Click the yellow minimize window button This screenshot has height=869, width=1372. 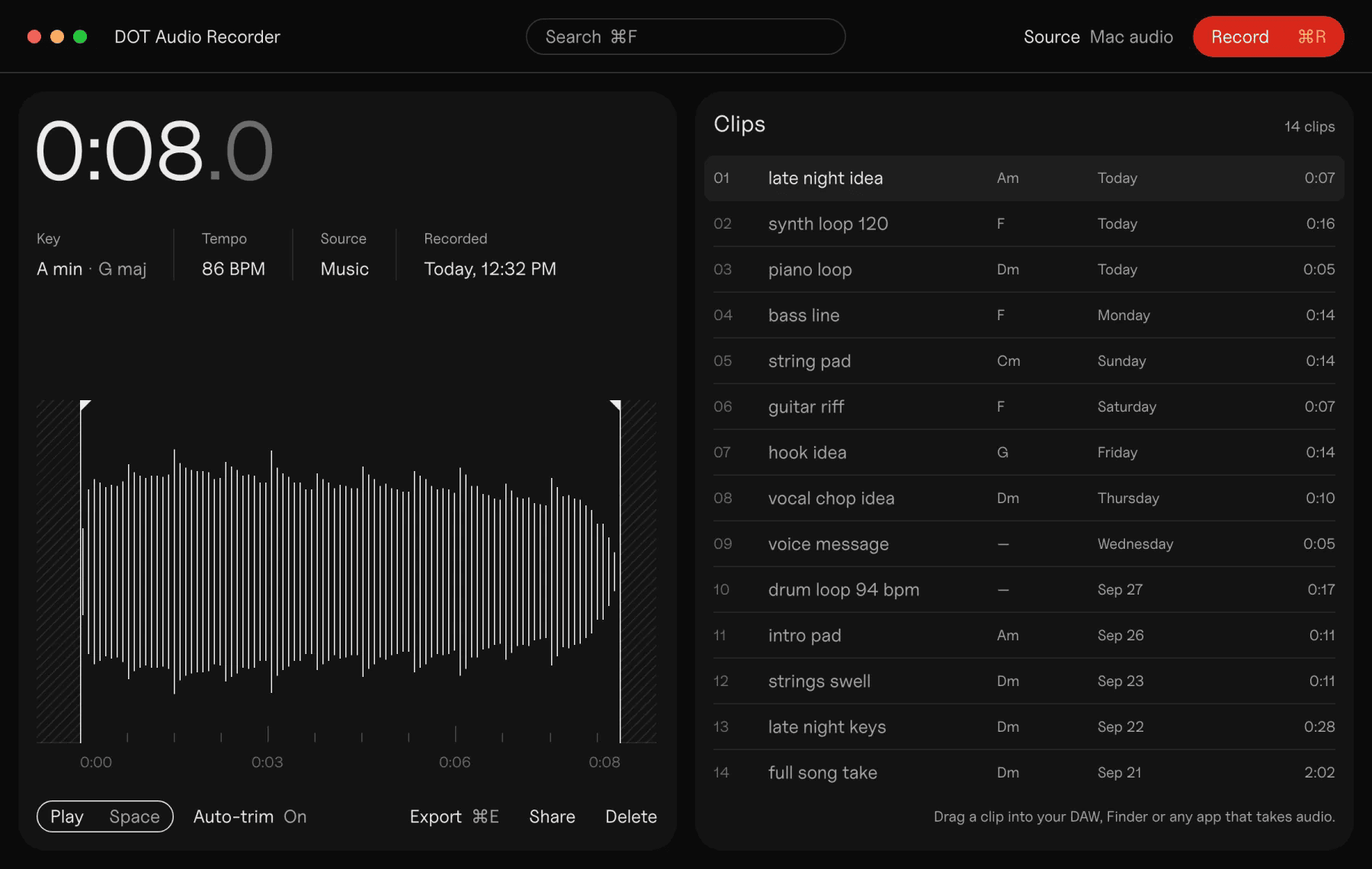(57, 37)
